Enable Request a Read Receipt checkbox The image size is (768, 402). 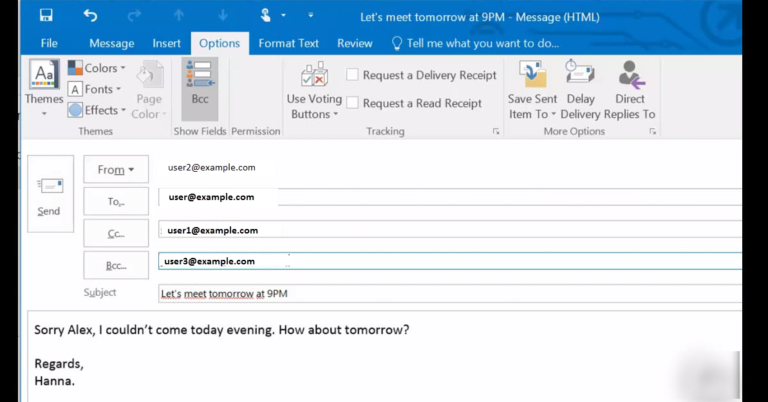[352, 103]
